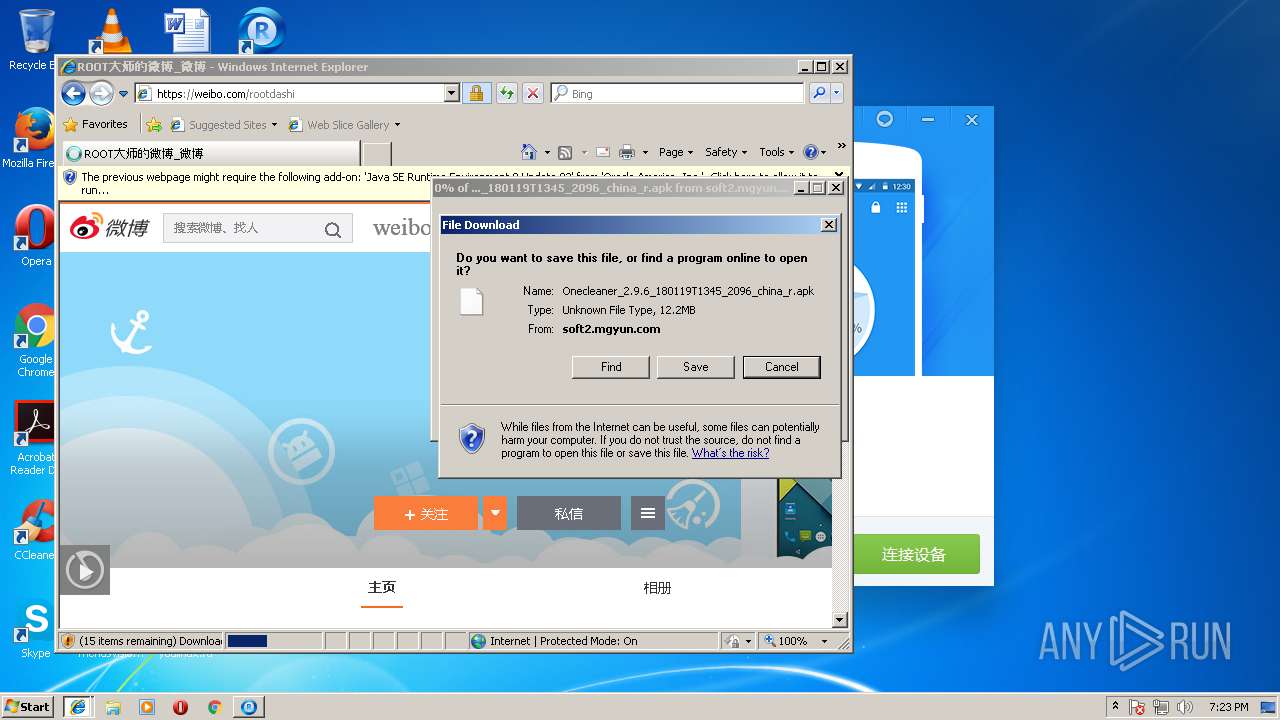Click the Weibo hamburger more-menu icon
1280x720 pixels.
coord(648,513)
